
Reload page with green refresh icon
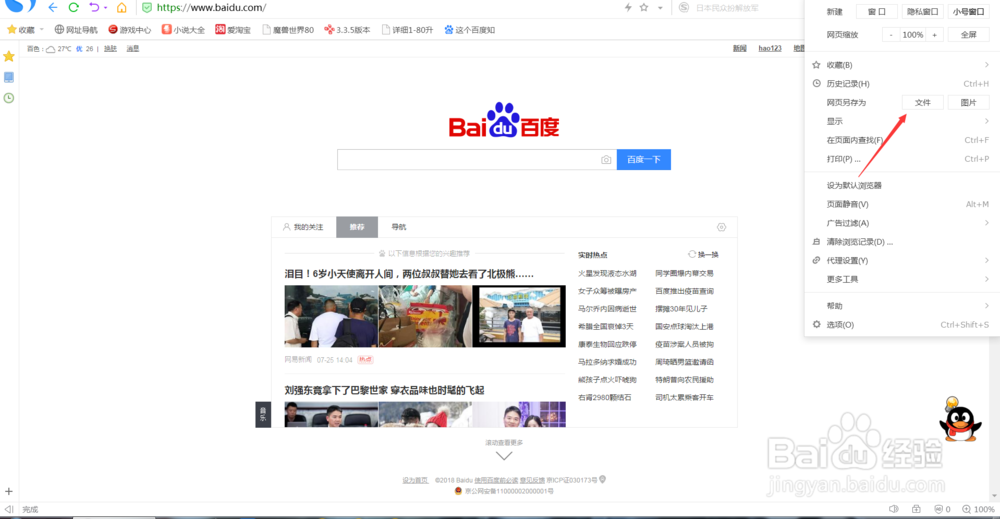[x=74, y=8]
